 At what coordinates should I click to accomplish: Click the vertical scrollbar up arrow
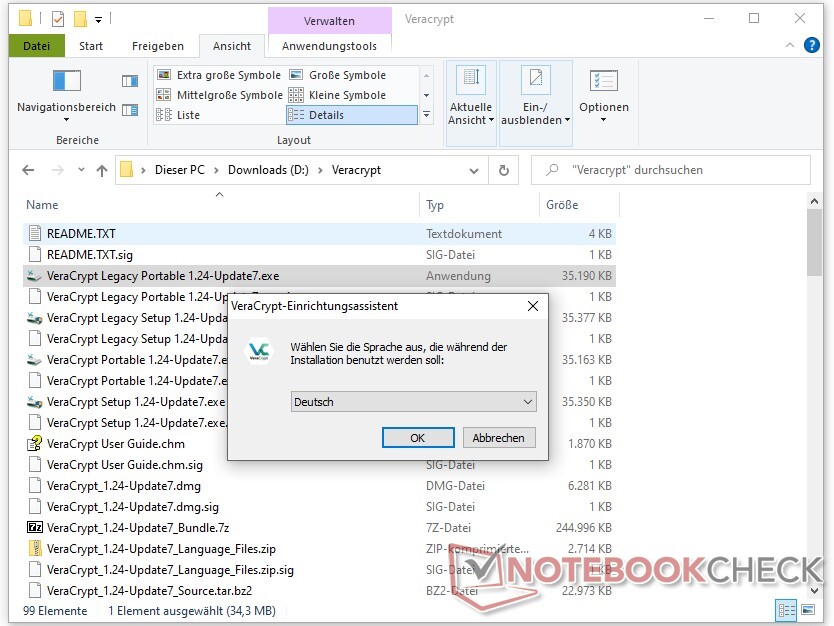point(814,201)
